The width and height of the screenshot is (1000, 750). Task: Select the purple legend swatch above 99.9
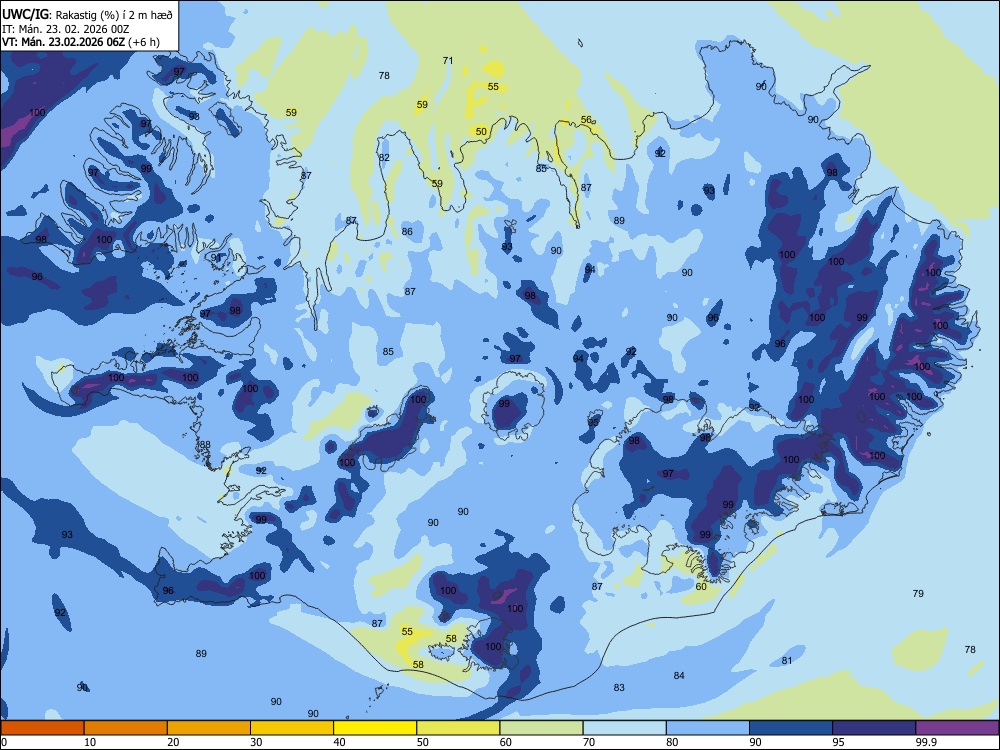coord(957,728)
